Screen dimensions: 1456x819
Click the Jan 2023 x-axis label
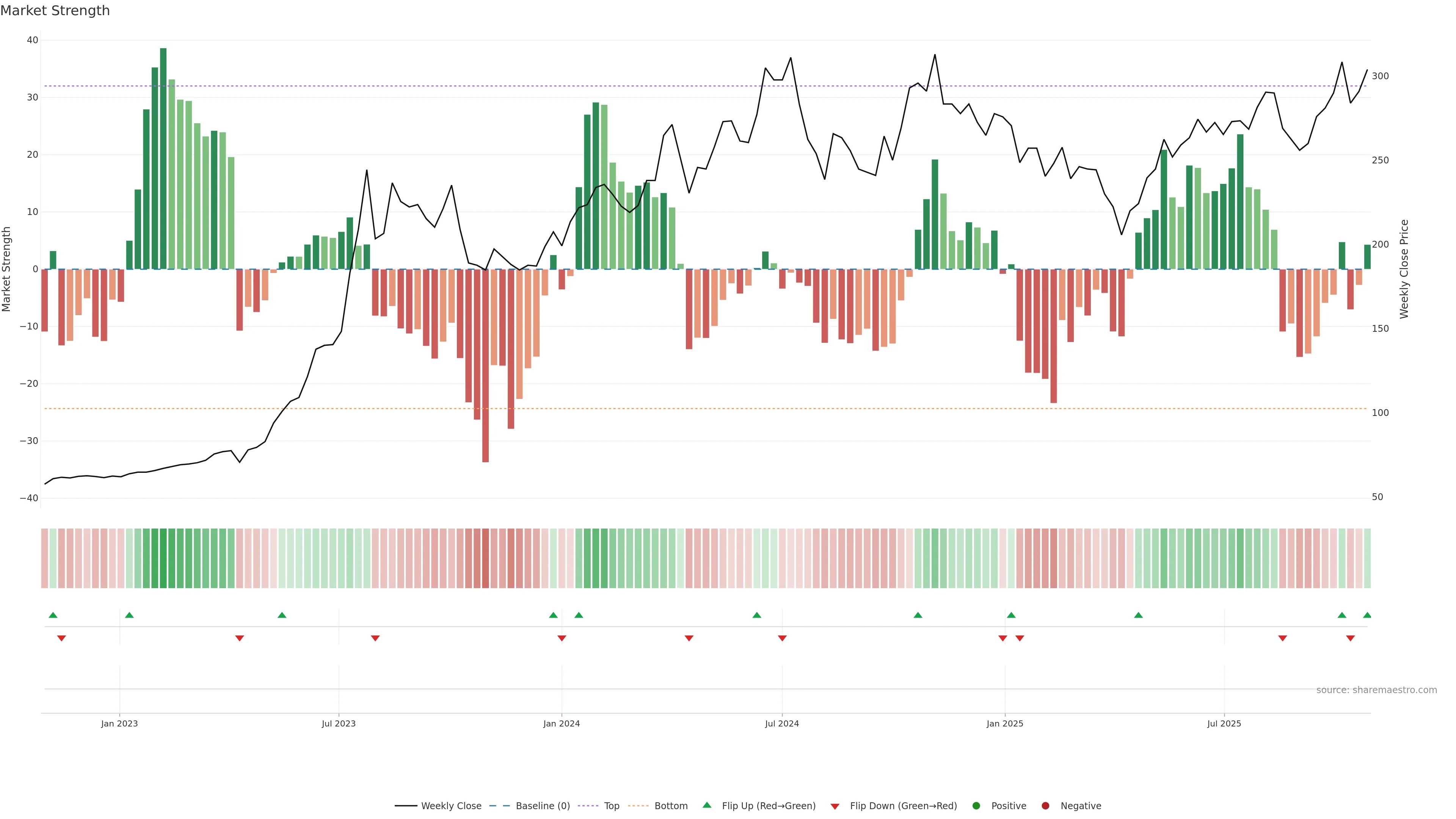click(119, 723)
